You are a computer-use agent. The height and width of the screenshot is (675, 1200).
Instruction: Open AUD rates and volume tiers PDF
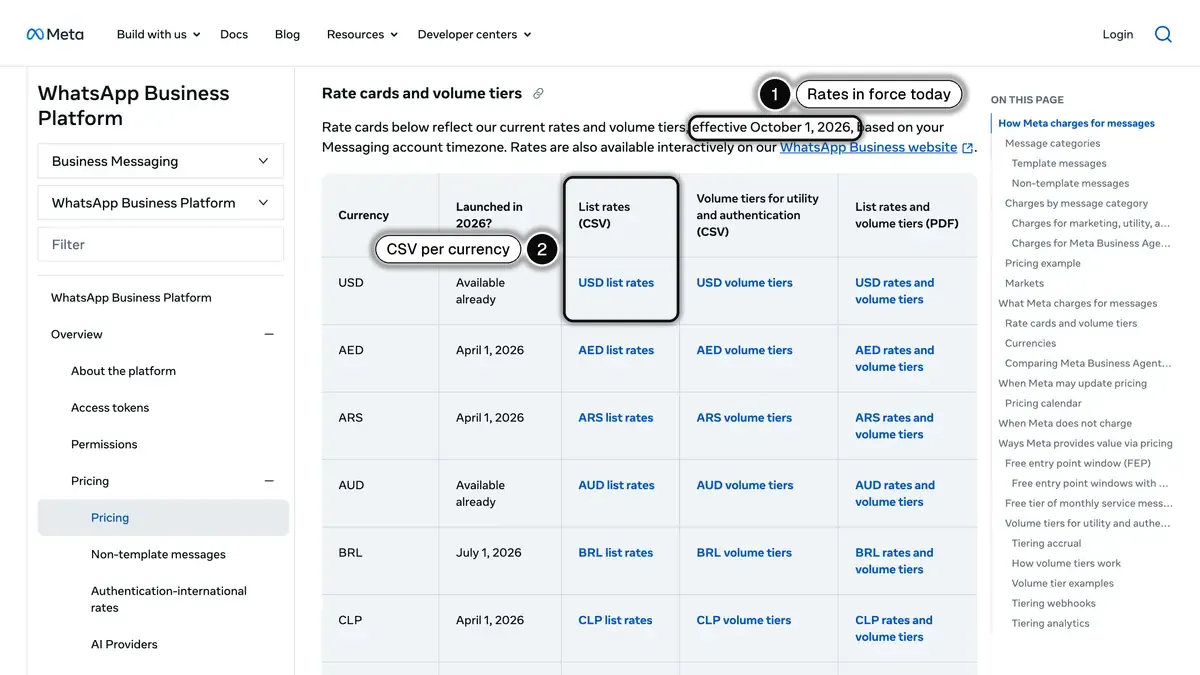(894, 493)
